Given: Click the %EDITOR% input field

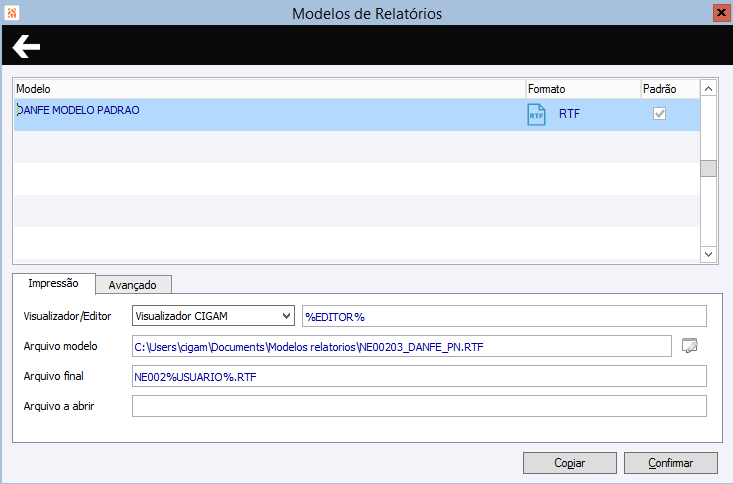Looking at the screenshot, I should point(504,317).
